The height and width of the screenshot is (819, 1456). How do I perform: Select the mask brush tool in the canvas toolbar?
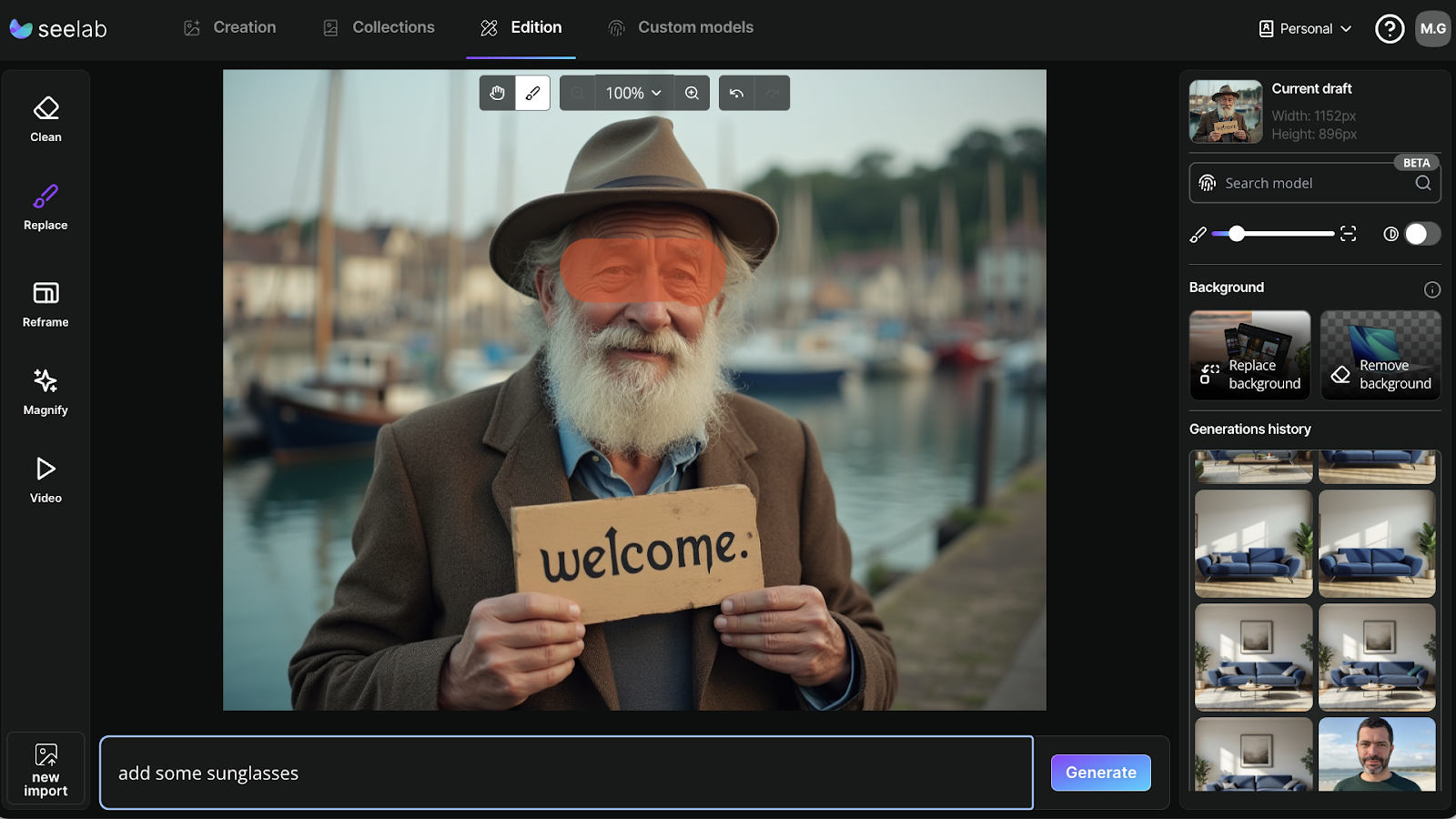tap(532, 92)
